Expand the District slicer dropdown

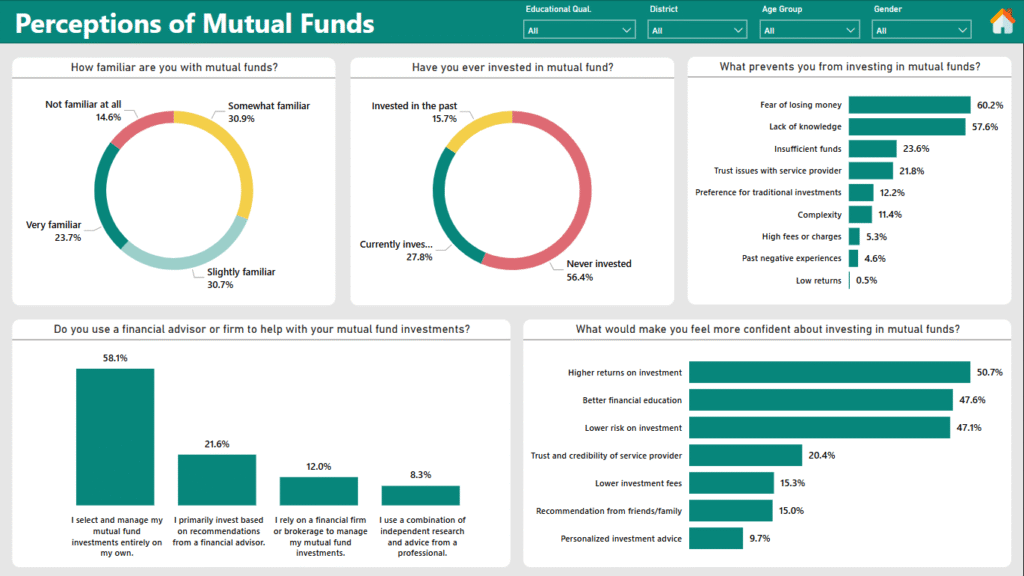click(696, 28)
